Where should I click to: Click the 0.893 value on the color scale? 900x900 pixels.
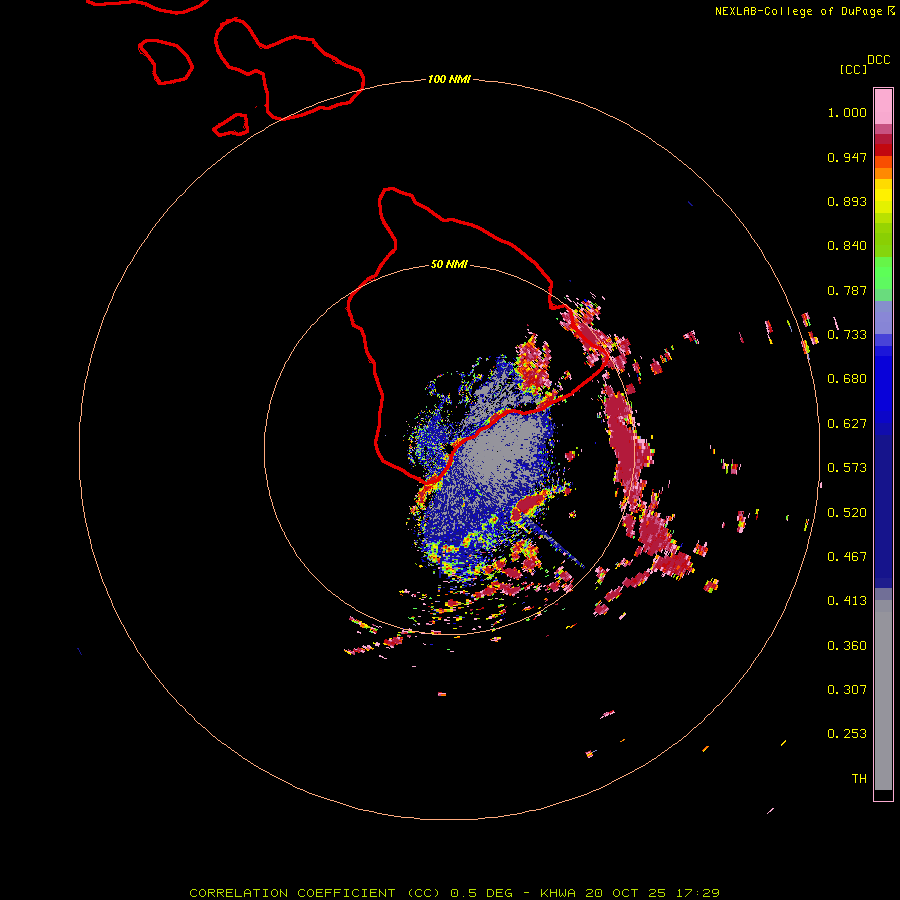pyautogui.click(x=847, y=201)
